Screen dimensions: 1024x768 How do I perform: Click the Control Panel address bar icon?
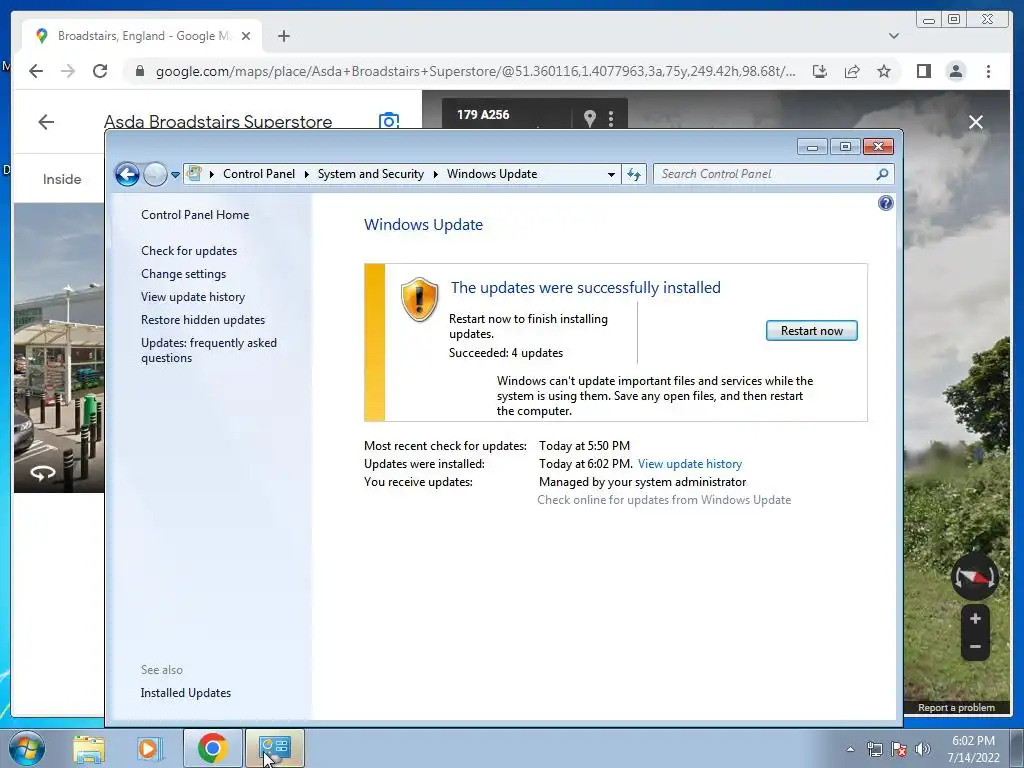194,174
